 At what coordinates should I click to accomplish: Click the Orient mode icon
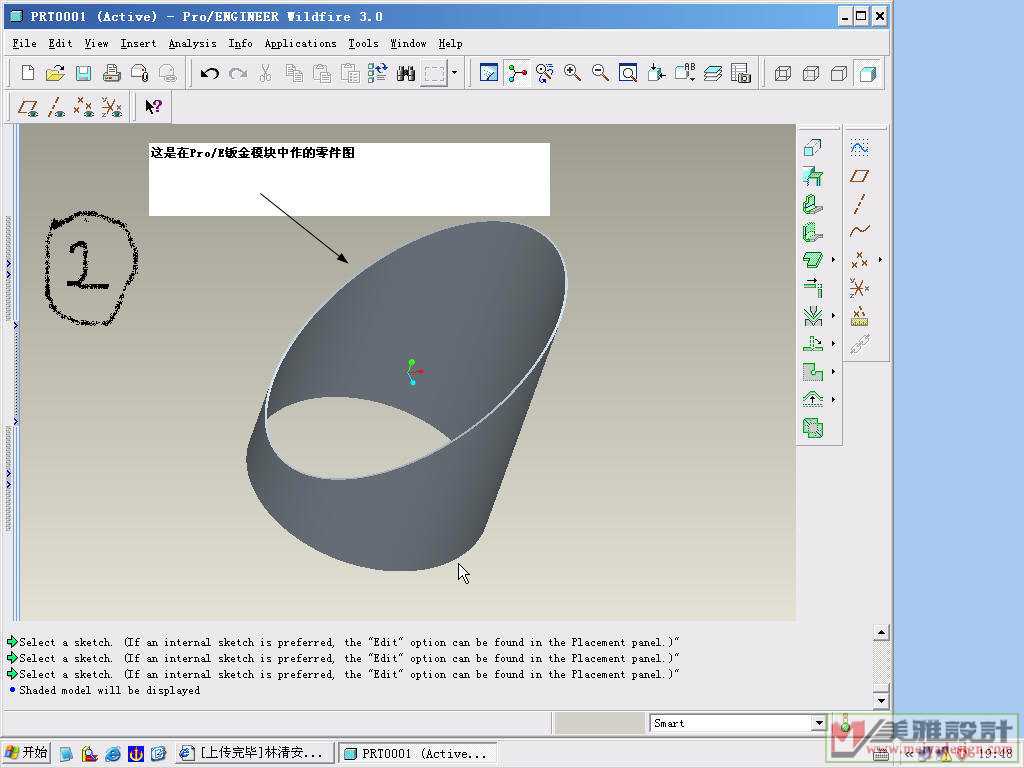[545, 73]
